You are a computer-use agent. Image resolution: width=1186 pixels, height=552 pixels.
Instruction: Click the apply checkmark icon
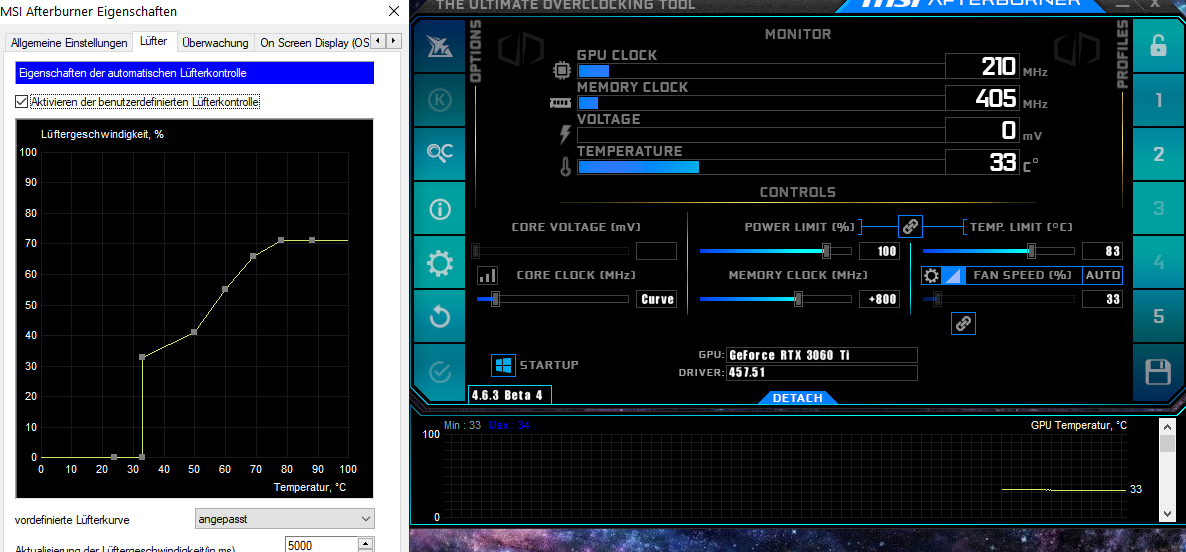pos(440,372)
